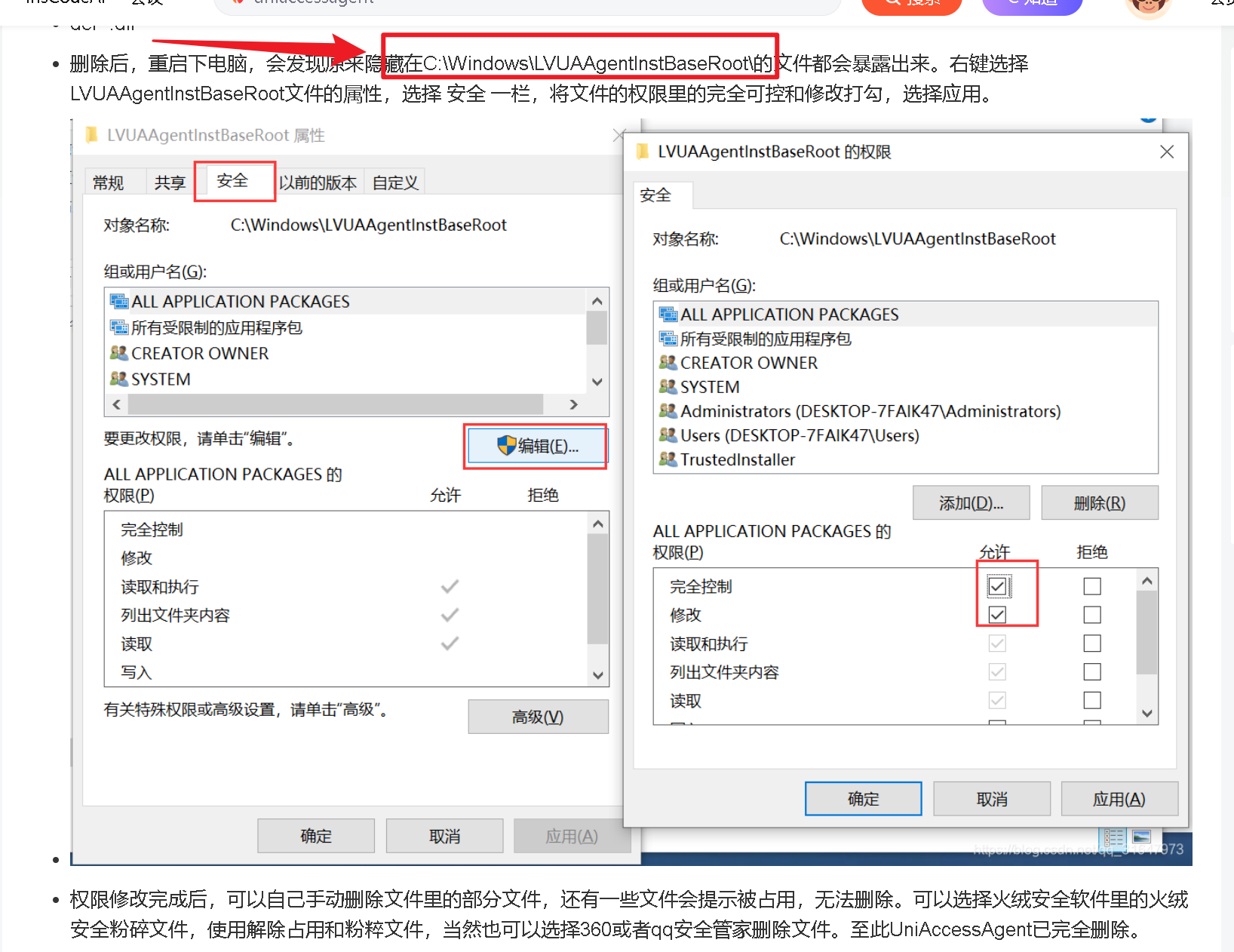The width and height of the screenshot is (1234, 952).
Task: Switch to the 安全 tab in properties
Action: (x=232, y=181)
